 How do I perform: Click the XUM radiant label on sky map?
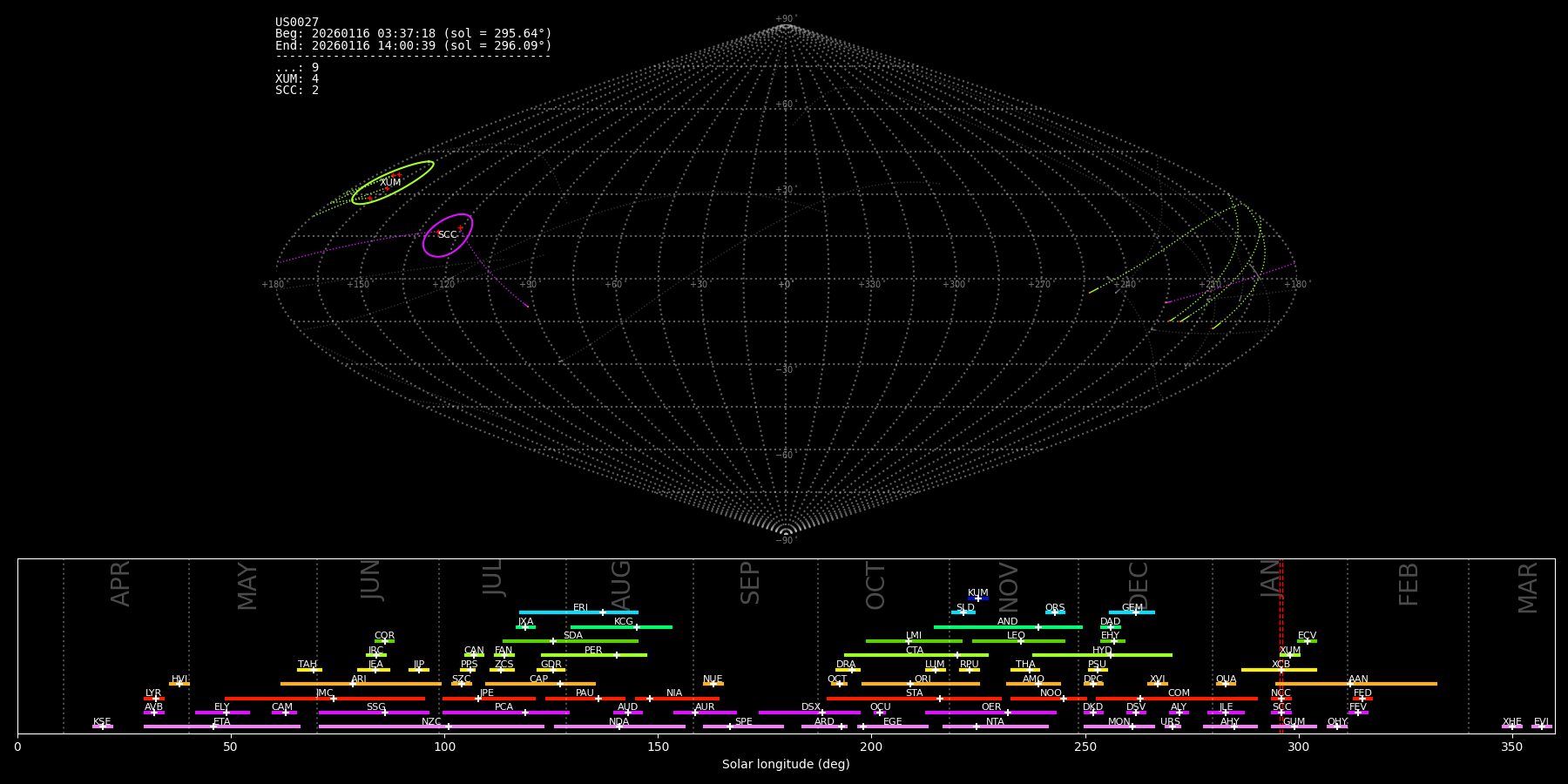[390, 183]
